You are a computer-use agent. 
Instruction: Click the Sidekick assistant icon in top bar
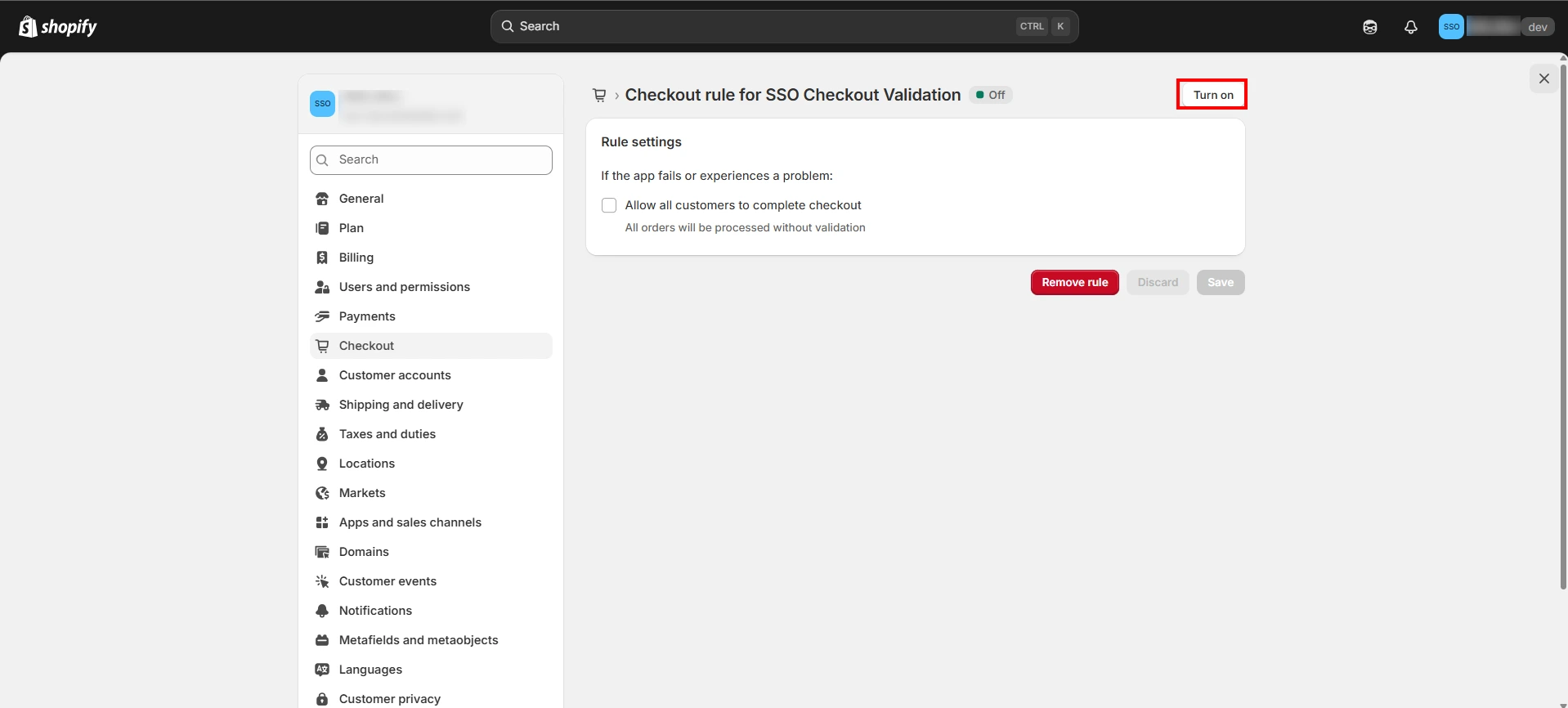click(1370, 27)
